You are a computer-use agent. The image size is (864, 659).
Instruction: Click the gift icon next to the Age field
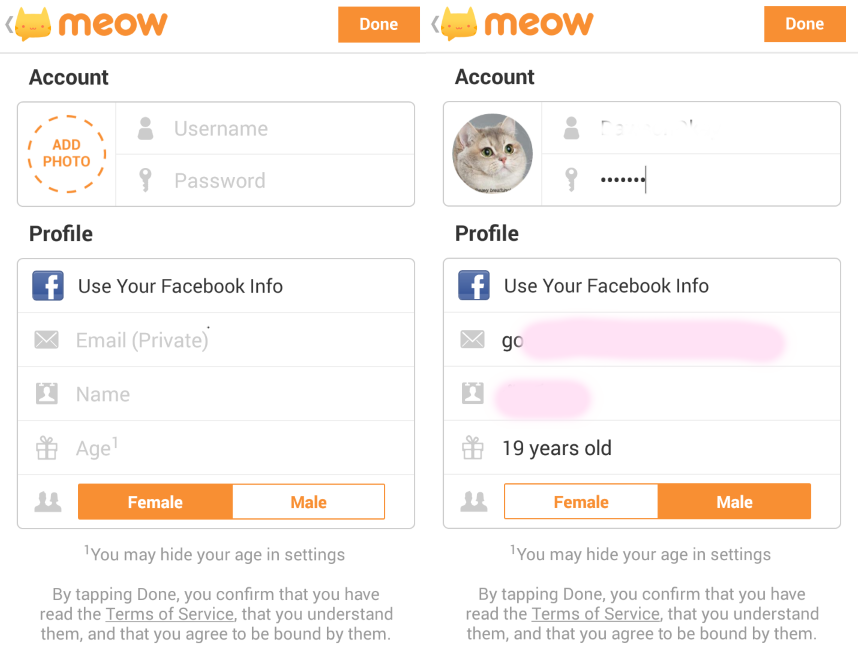tap(47, 447)
